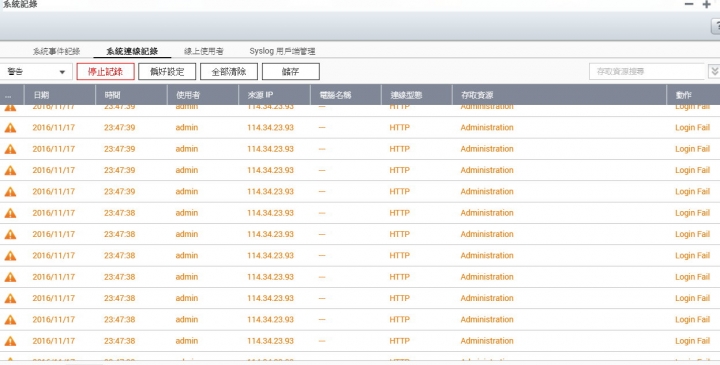This screenshot has height=365, width=720.
Task: Focus the 存取資源搜尋 search field
Action: [647, 72]
